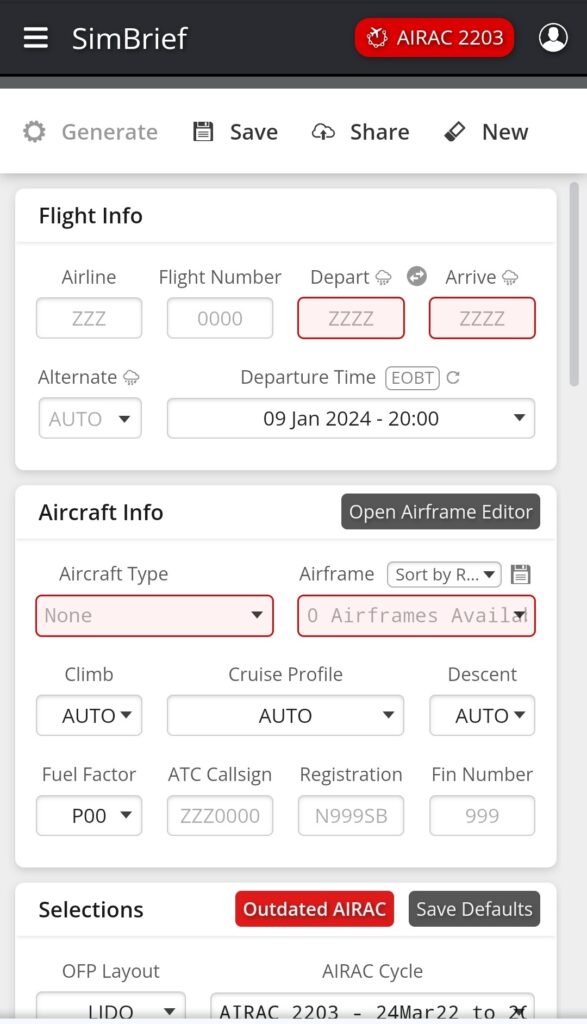Click the SimBrief logo text

coord(130,39)
